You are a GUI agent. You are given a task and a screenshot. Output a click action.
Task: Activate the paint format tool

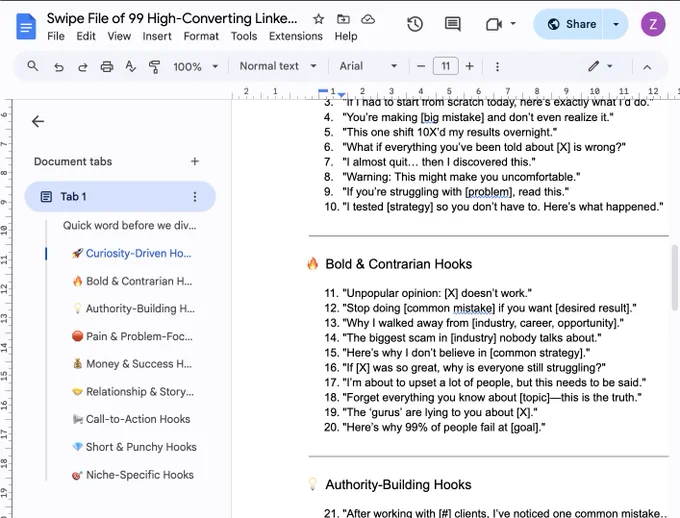click(x=154, y=67)
